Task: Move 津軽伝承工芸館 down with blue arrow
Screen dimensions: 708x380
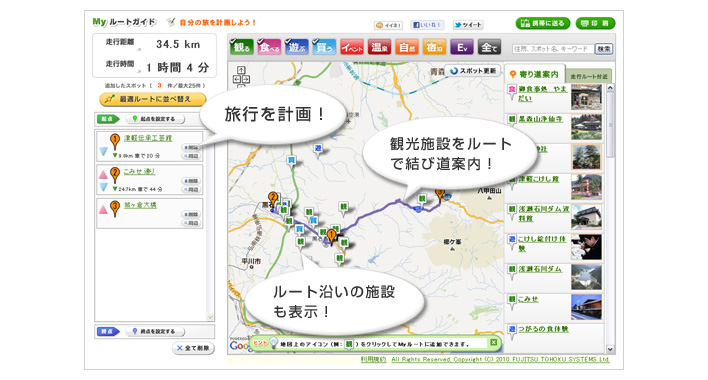Action: pos(103,152)
